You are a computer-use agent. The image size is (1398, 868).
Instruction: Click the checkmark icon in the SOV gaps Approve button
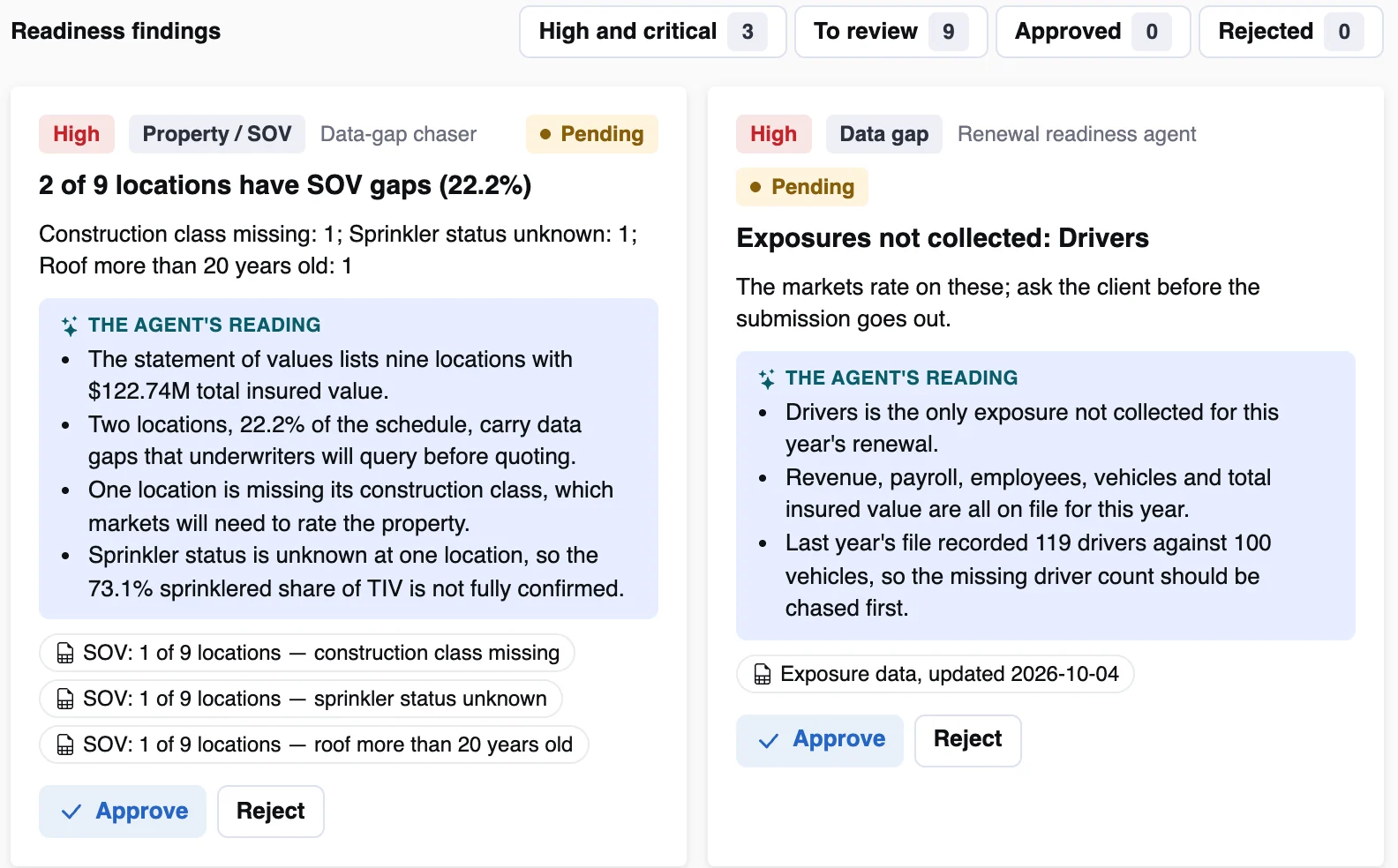pyautogui.click(x=71, y=812)
